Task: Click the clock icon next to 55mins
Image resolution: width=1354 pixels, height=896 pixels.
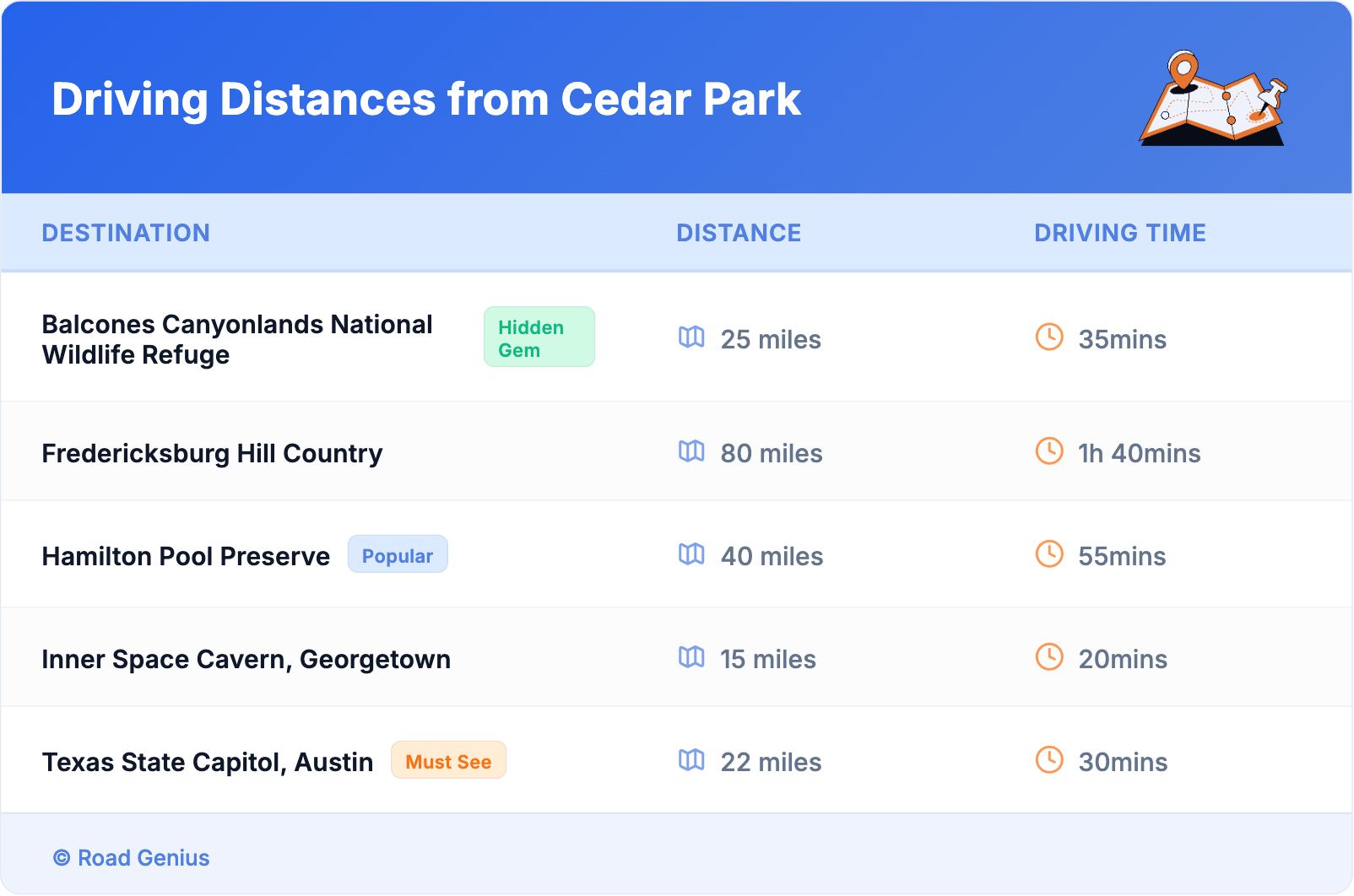Action: [x=1049, y=554]
